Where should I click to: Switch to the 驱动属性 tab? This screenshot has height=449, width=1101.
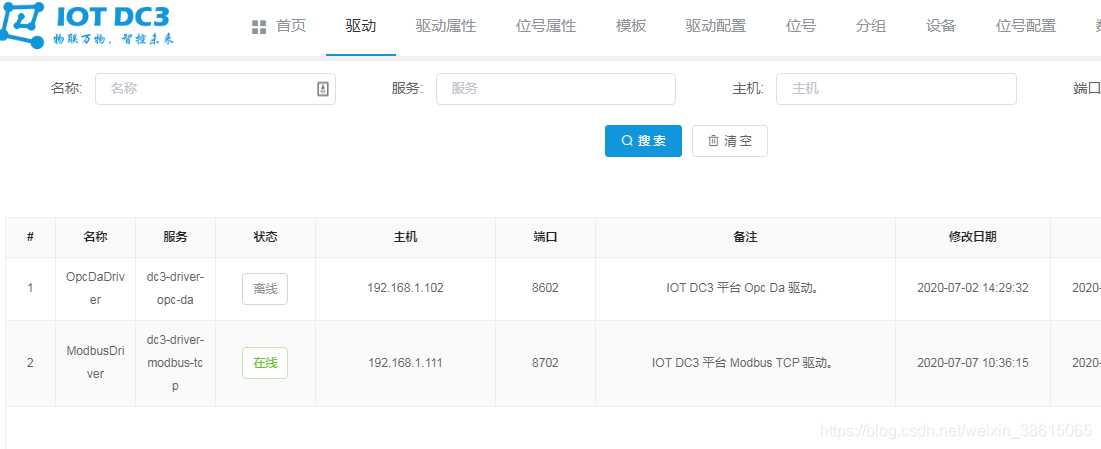pyautogui.click(x=446, y=27)
